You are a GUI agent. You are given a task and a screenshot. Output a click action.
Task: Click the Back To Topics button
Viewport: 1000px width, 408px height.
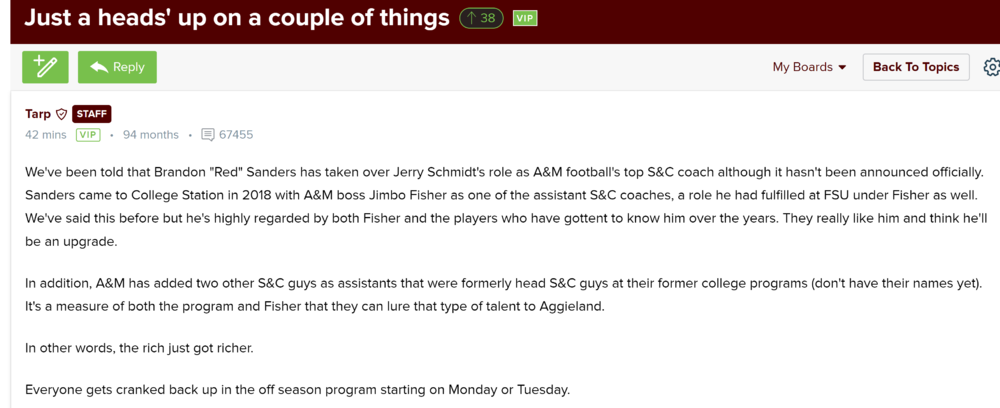(915, 67)
